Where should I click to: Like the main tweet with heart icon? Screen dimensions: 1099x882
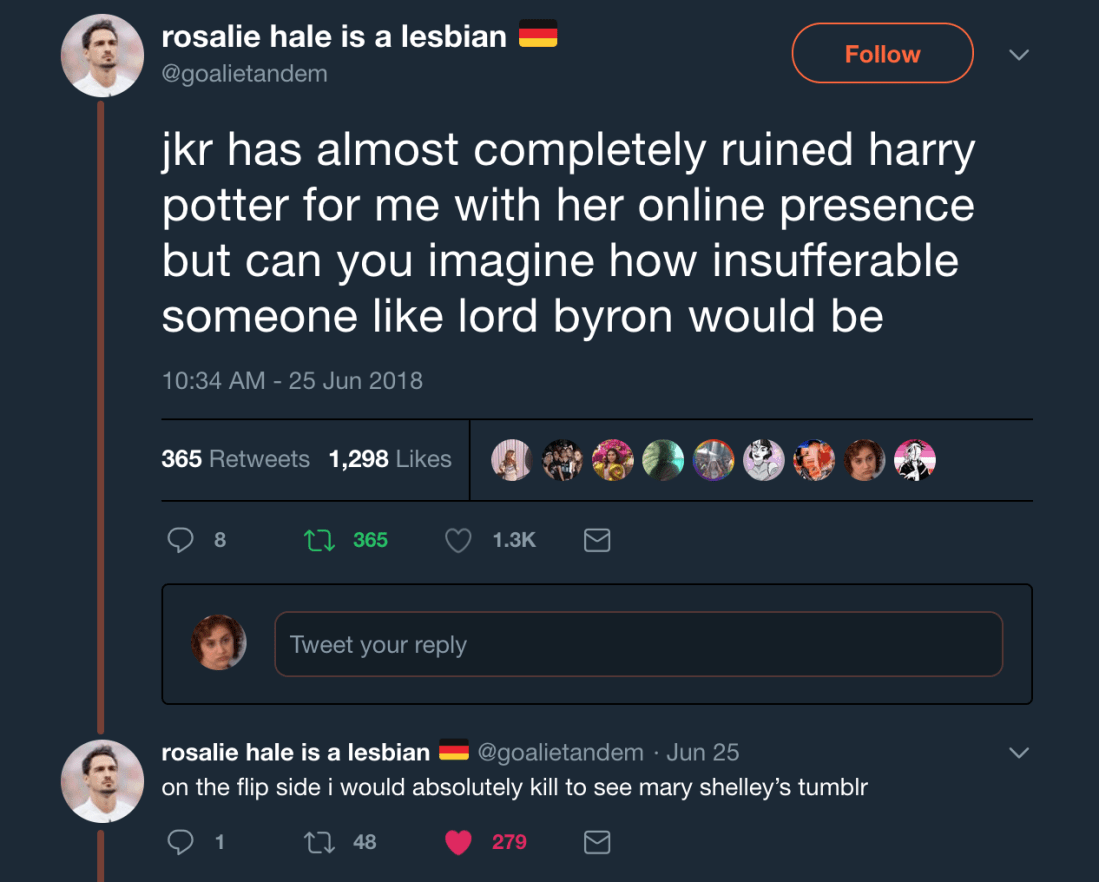pyautogui.click(x=458, y=540)
